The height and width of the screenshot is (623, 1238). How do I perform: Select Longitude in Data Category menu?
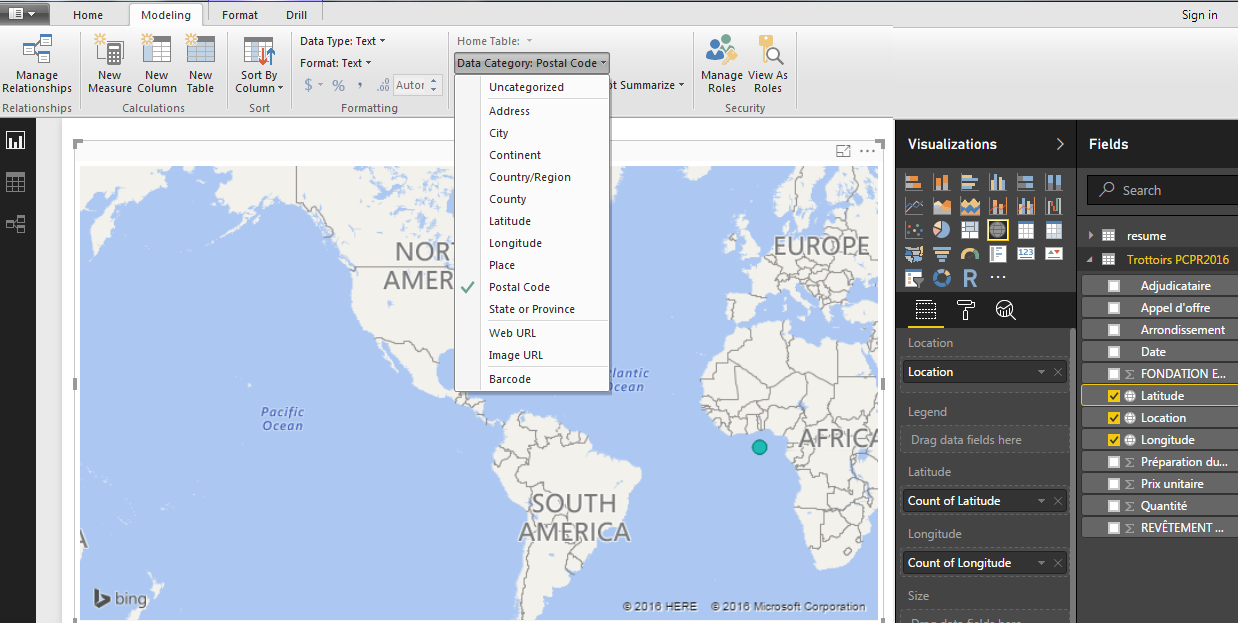pyautogui.click(x=532, y=243)
